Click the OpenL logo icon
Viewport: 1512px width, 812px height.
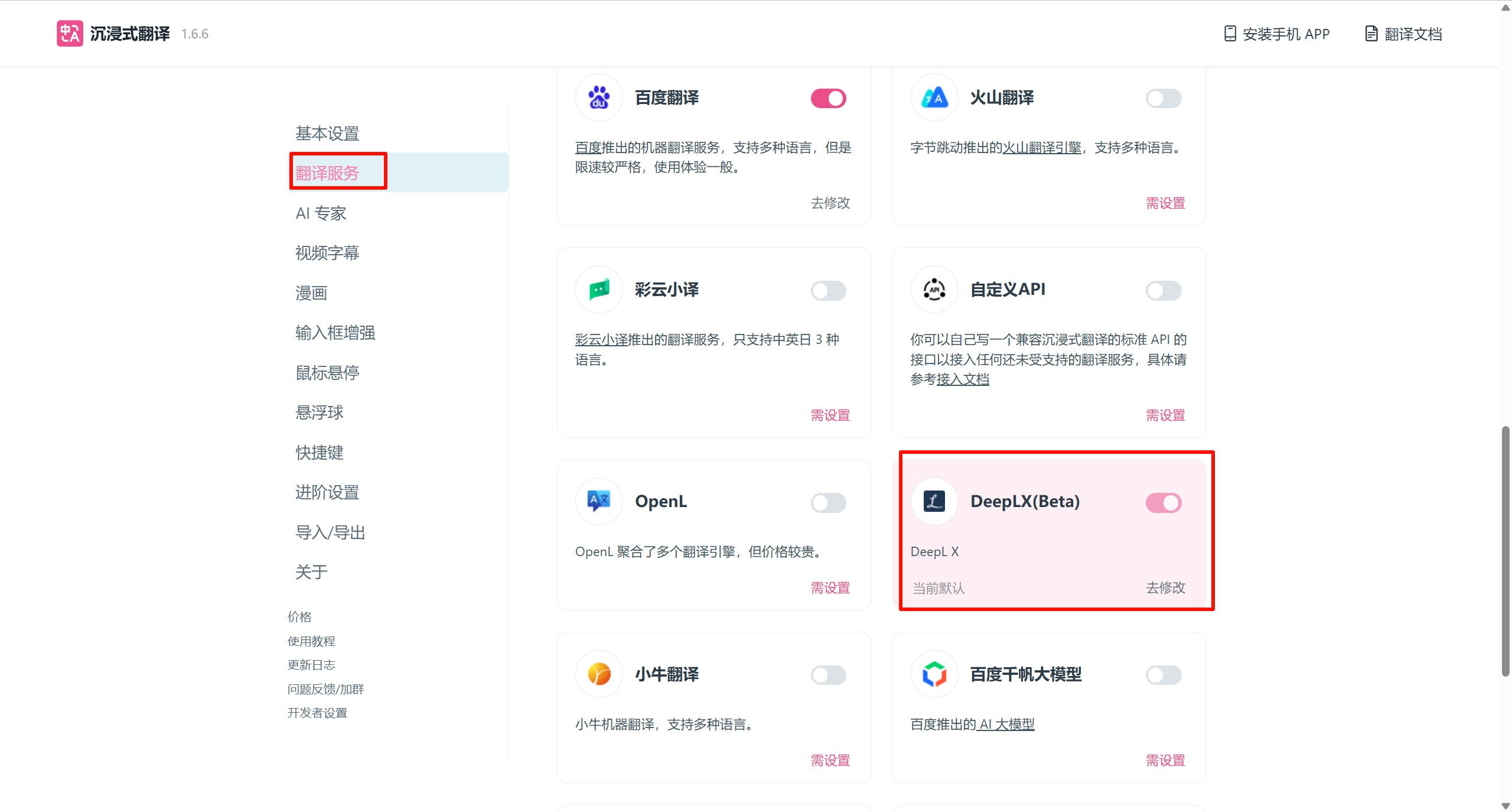[599, 502]
